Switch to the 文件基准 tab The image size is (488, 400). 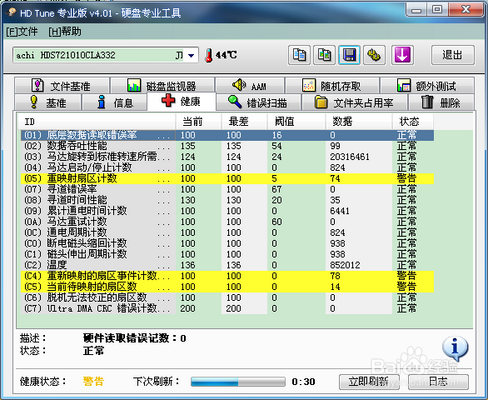point(62,86)
